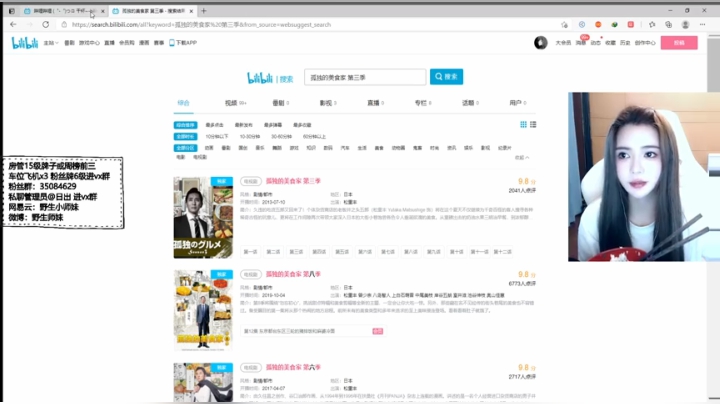
Task: Open the browser Favorites star icon
Action: [652, 25]
